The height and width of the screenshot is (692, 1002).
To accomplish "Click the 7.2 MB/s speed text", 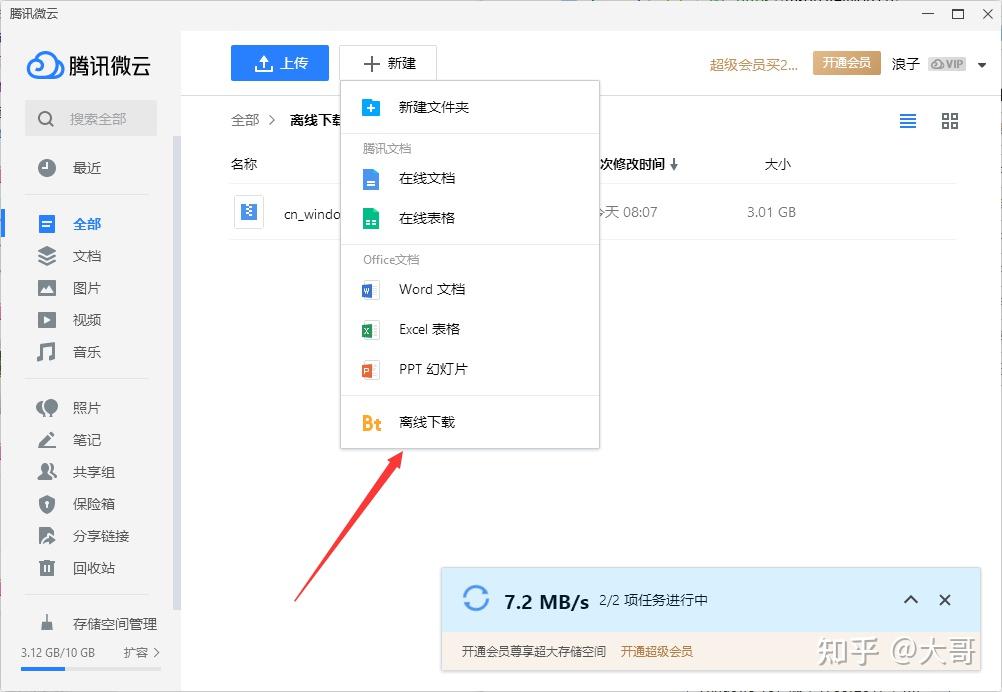I will pyautogui.click(x=546, y=602).
